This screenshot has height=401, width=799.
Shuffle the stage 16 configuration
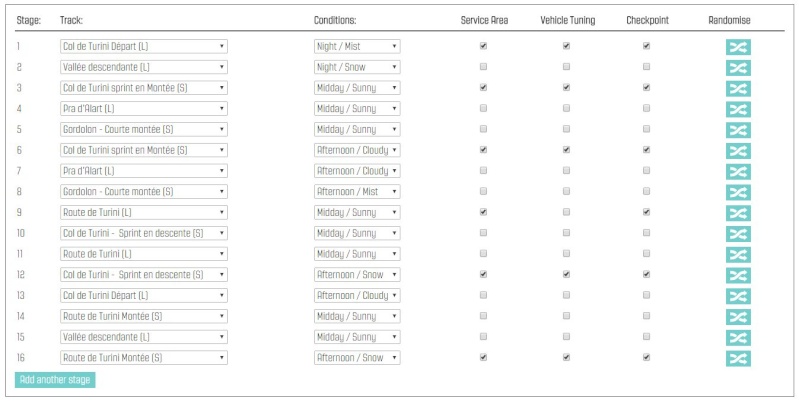[x=738, y=359]
